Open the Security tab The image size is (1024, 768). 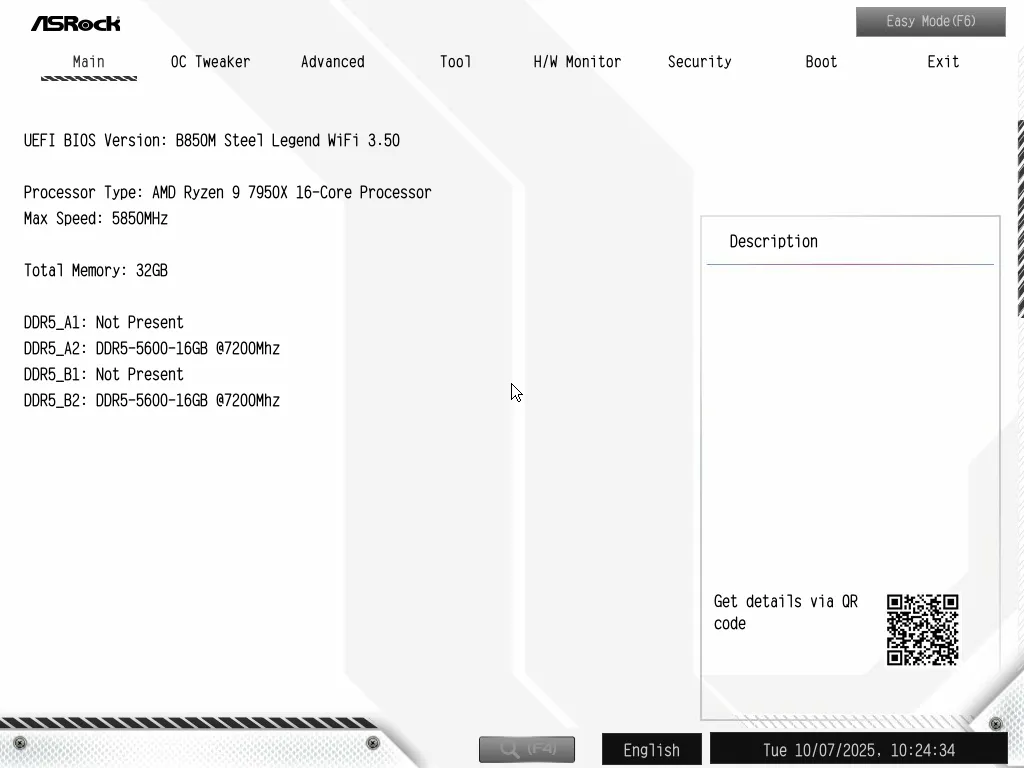(699, 62)
